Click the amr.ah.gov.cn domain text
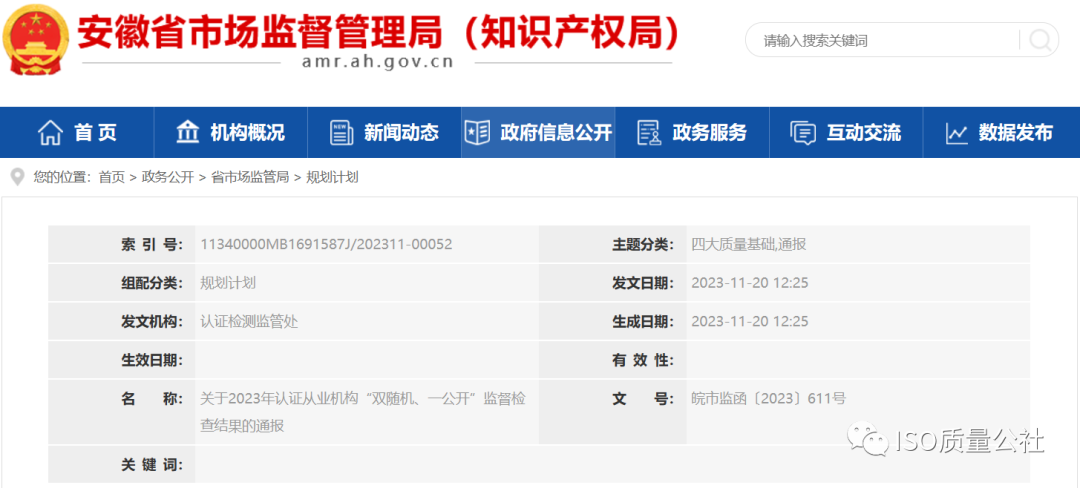 coord(377,62)
